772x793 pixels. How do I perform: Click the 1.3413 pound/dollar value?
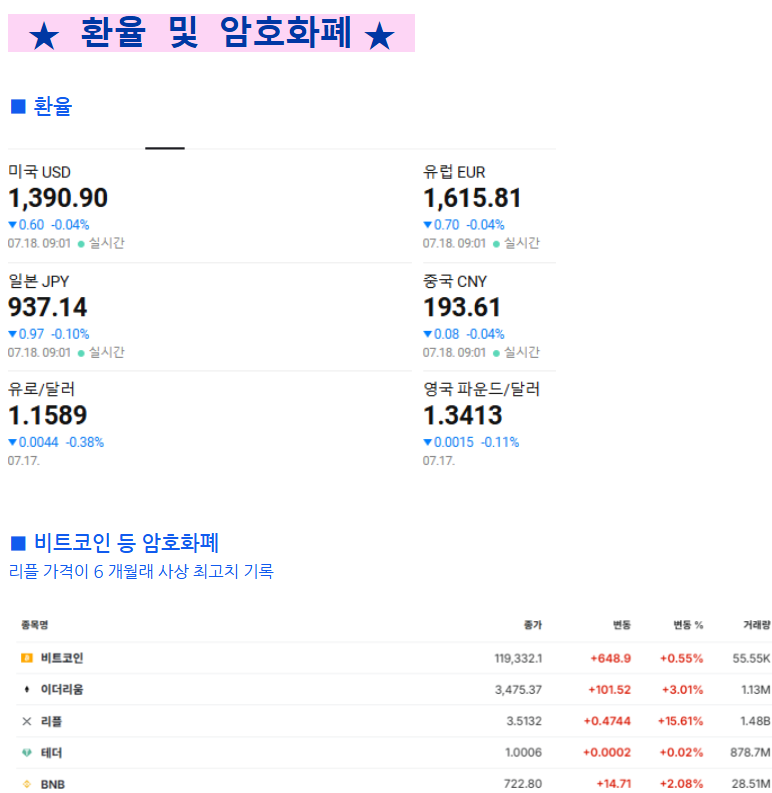click(462, 415)
